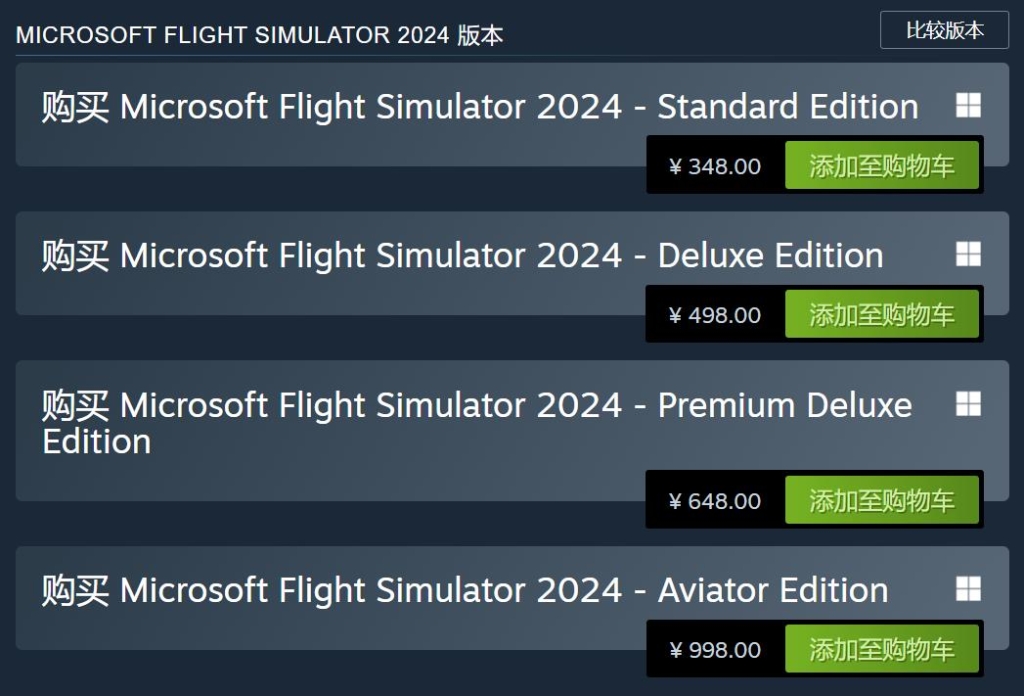The height and width of the screenshot is (696, 1024).
Task: Click Windows platform icon for Standard Edition
Action: [x=968, y=106]
